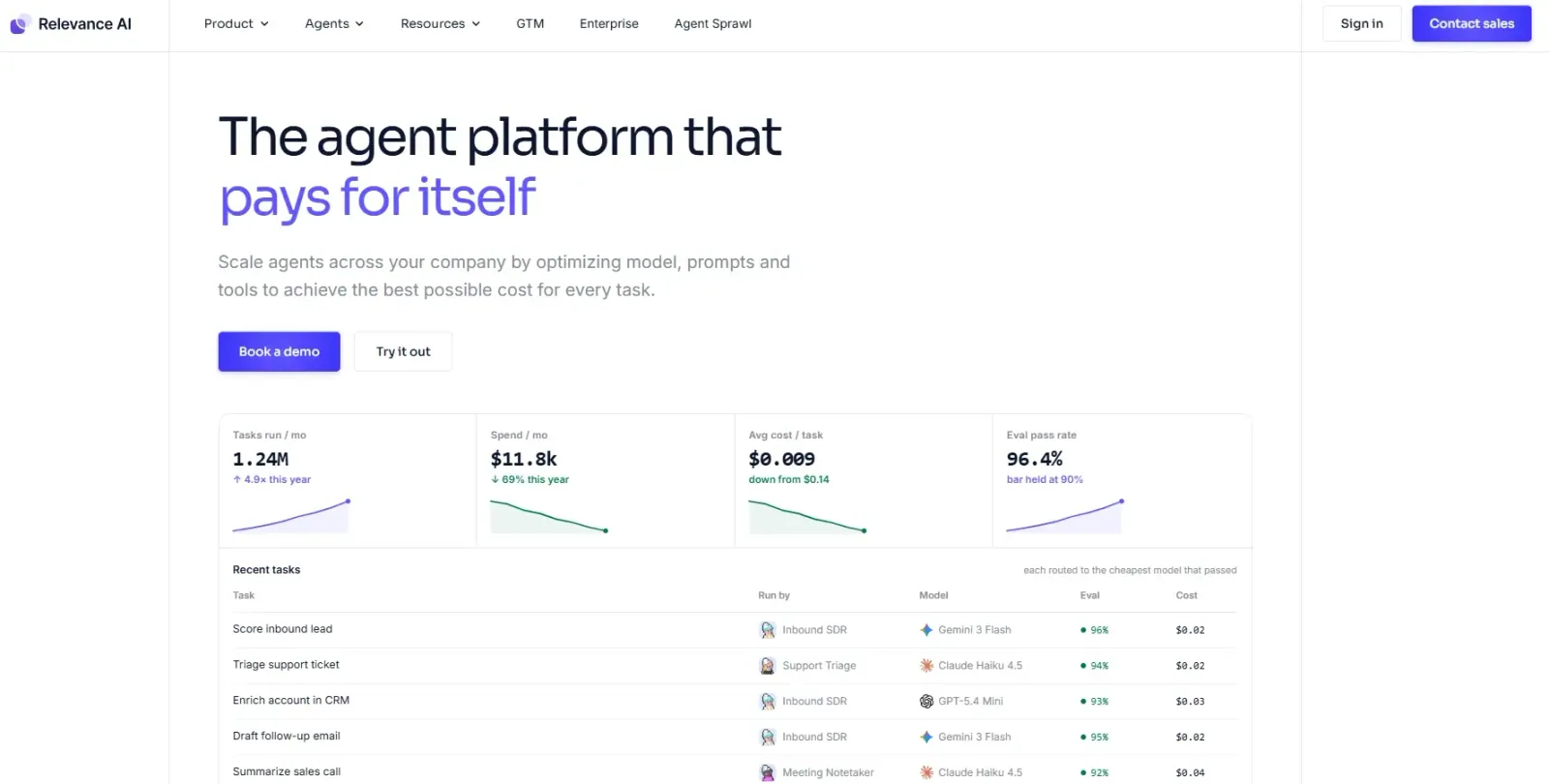
Task: Click the Meeting Notetaker agent avatar
Action: pos(768,773)
